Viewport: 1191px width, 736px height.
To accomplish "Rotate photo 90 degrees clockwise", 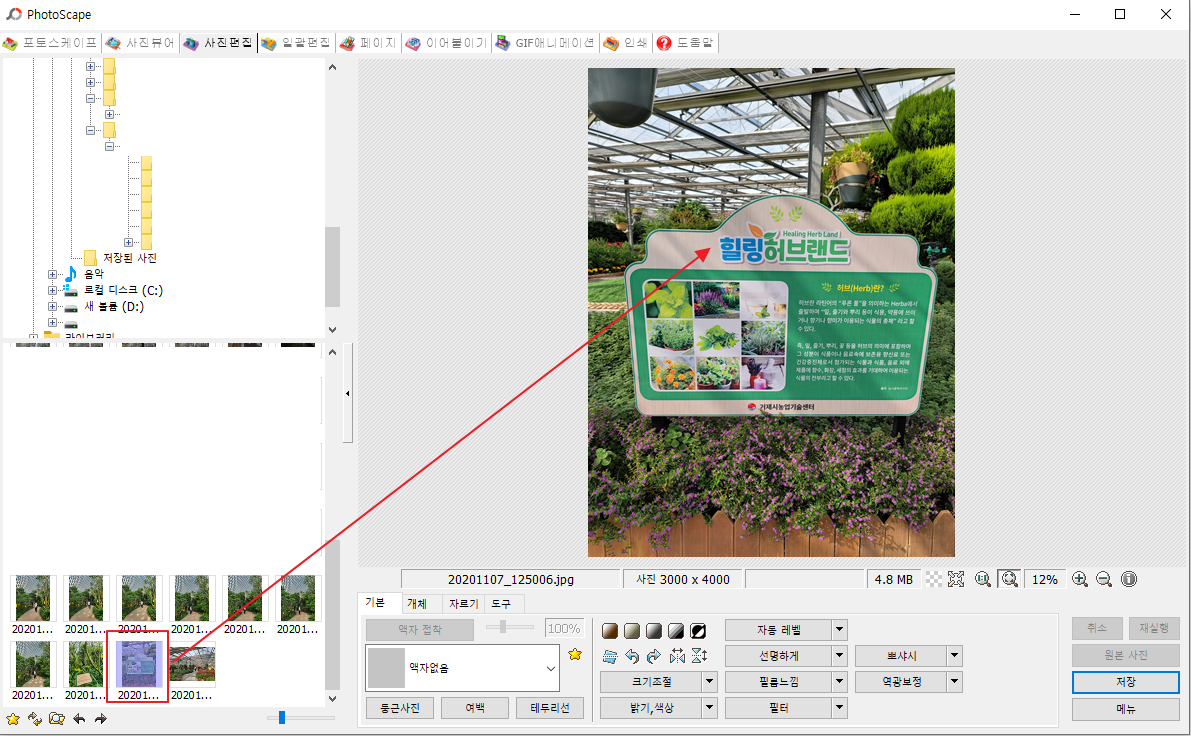I will [x=654, y=656].
